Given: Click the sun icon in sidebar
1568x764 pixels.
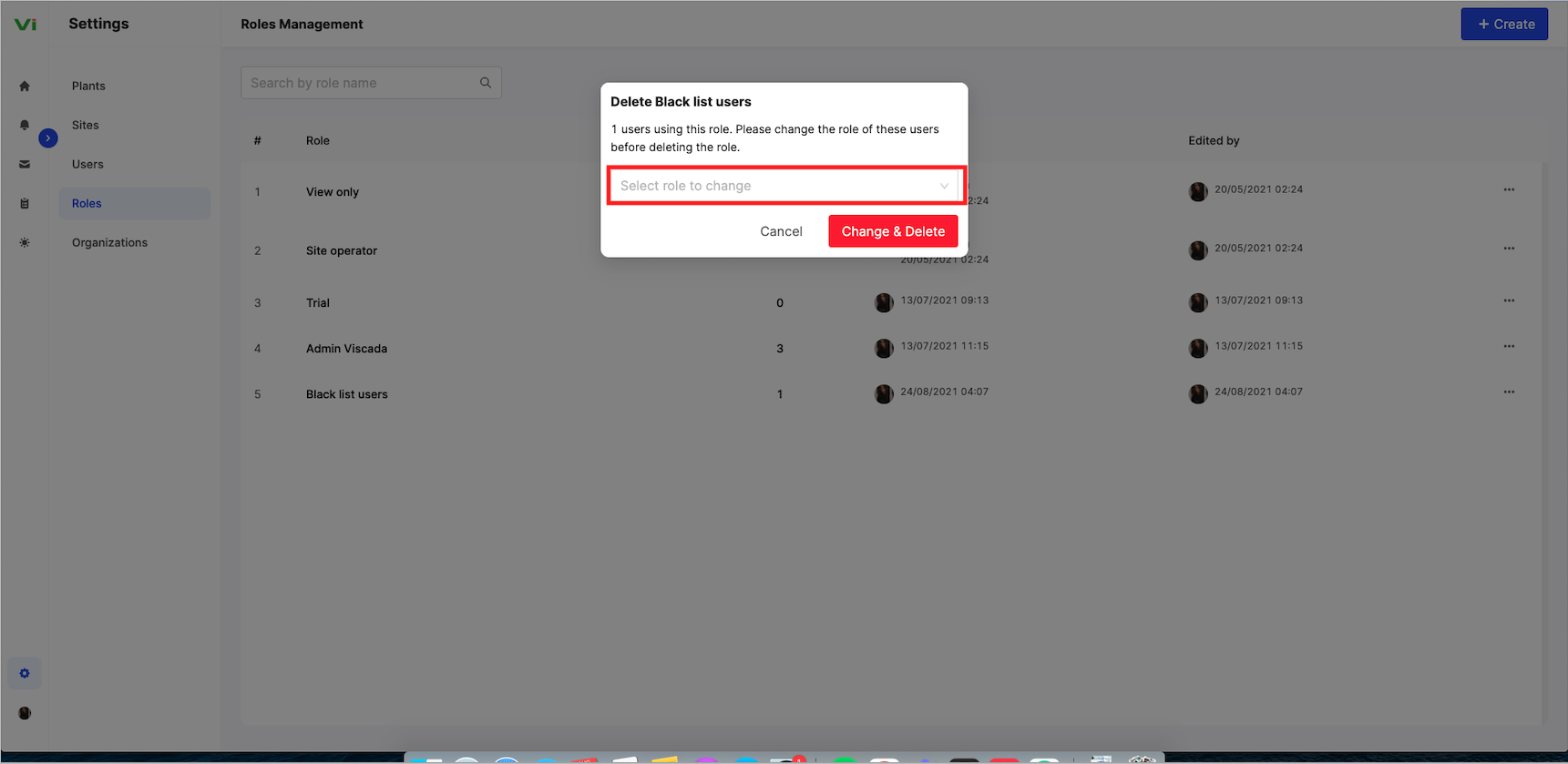Looking at the screenshot, I should pyautogui.click(x=25, y=243).
